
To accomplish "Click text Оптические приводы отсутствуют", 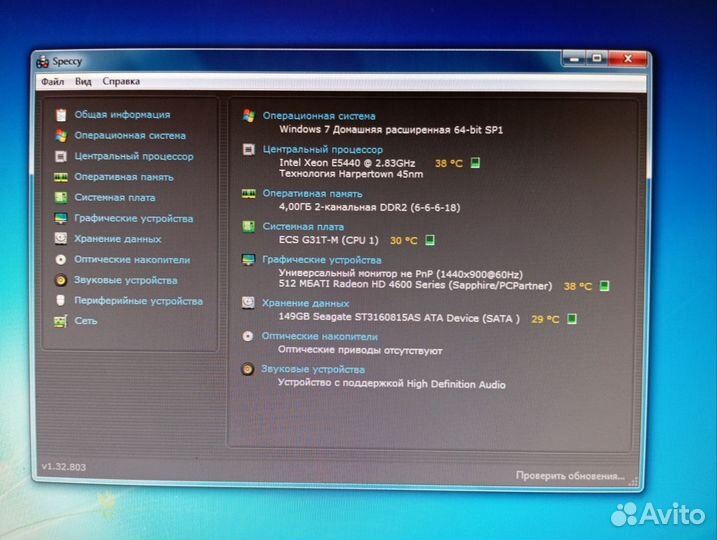I will (x=360, y=350).
